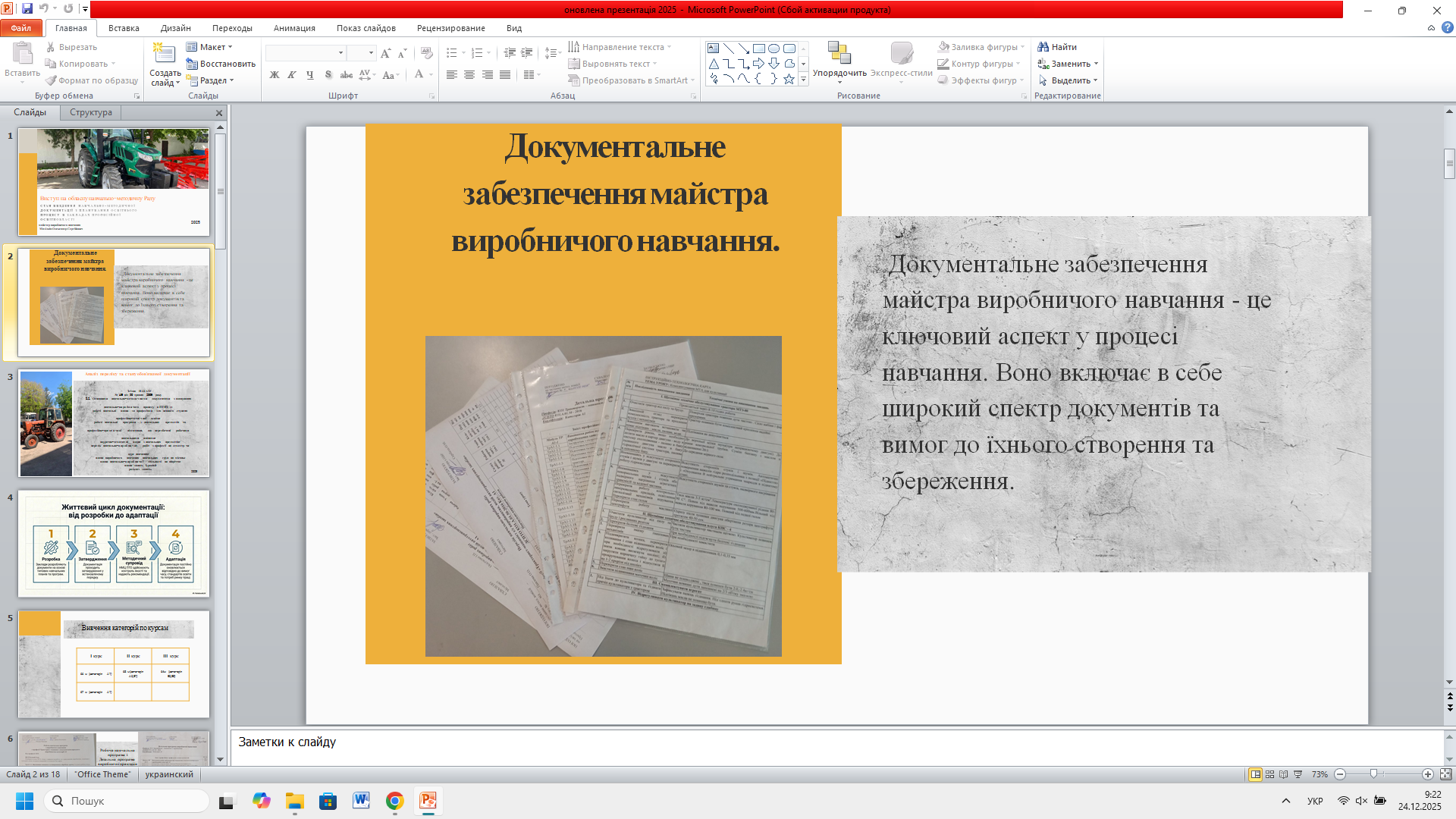Click the Create Slide (Создать слайд) icon

[x=165, y=55]
